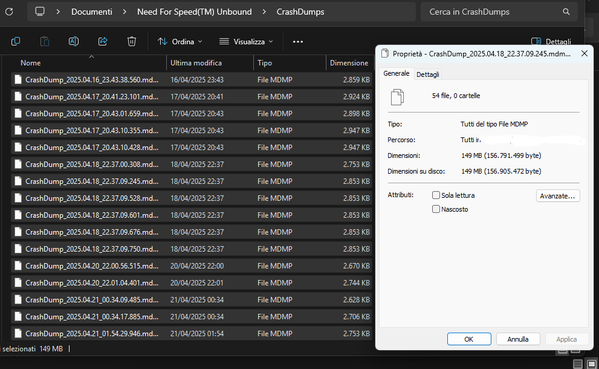This screenshot has width=599, height=369.
Task: Select the Generale tab in Proprietà
Action: pyautogui.click(x=396, y=73)
